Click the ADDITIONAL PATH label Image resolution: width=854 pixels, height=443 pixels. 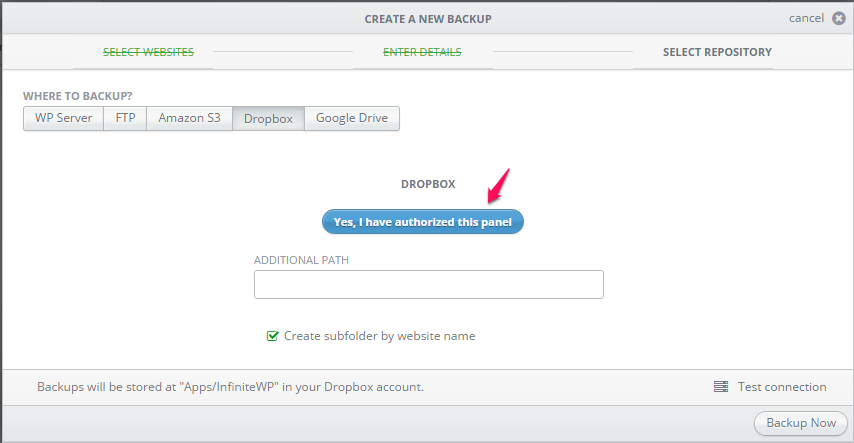click(301, 260)
